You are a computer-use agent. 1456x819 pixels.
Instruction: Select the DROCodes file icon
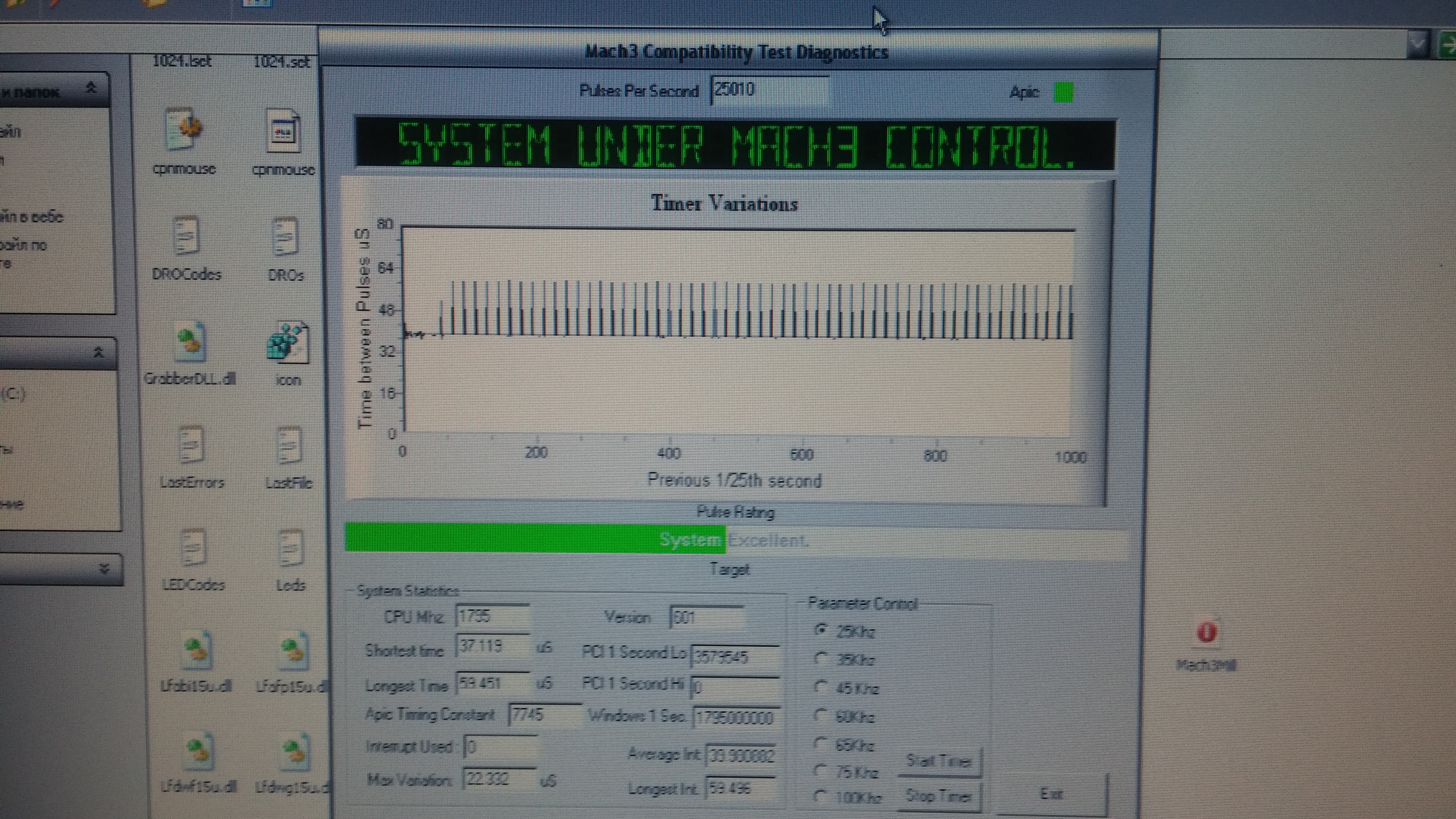[x=187, y=236]
